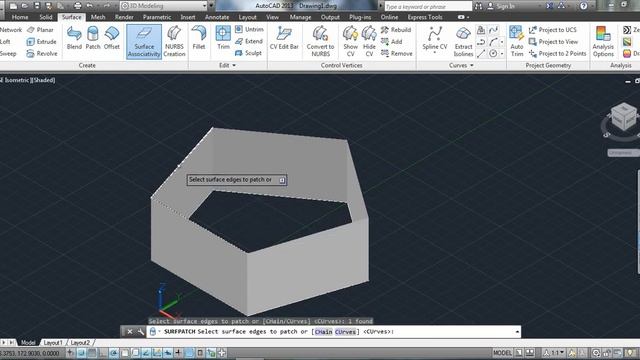
Task: Click Project to UCS
Action: tap(552, 30)
